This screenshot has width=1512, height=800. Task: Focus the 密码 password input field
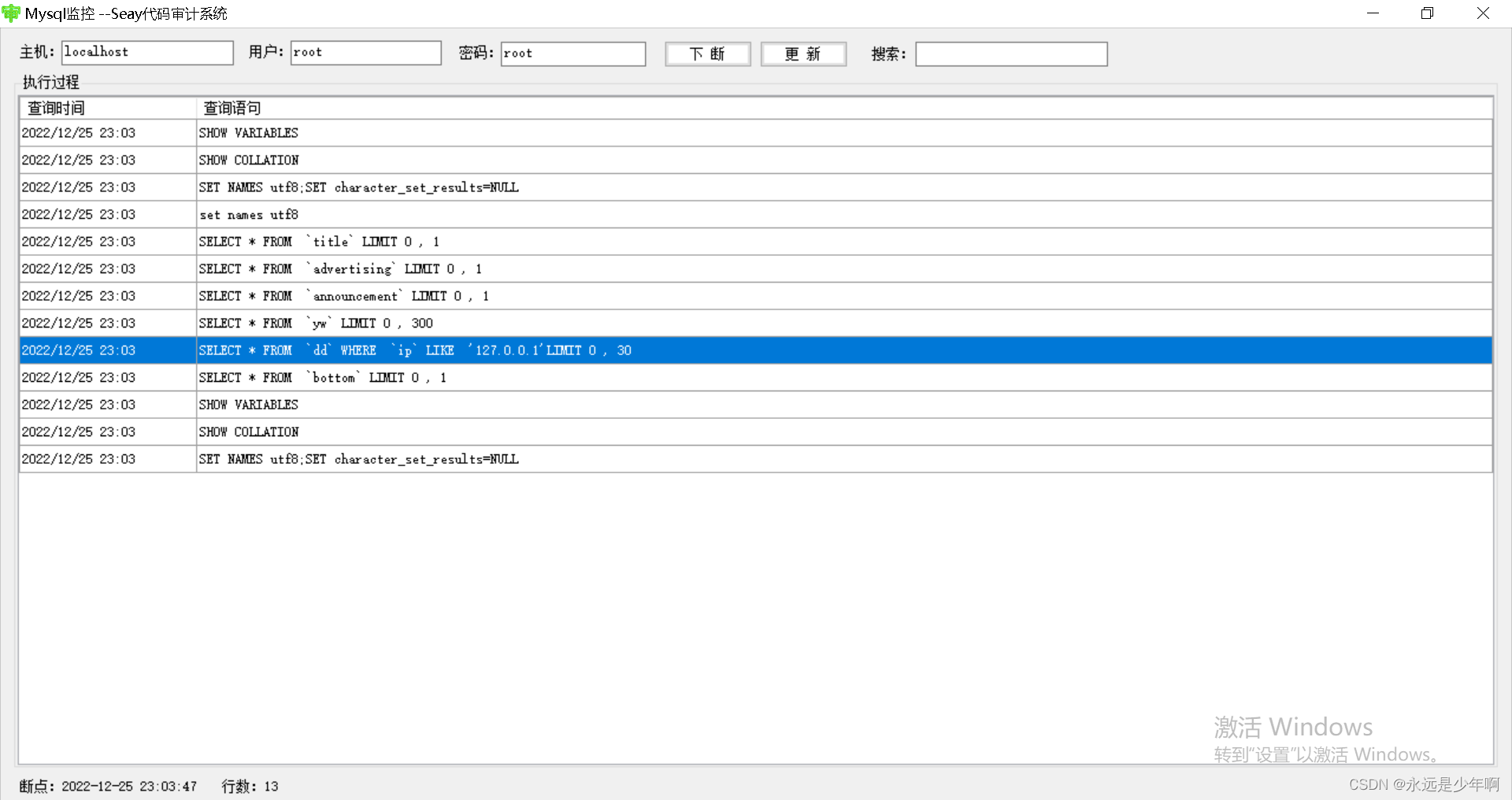[x=573, y=54]
